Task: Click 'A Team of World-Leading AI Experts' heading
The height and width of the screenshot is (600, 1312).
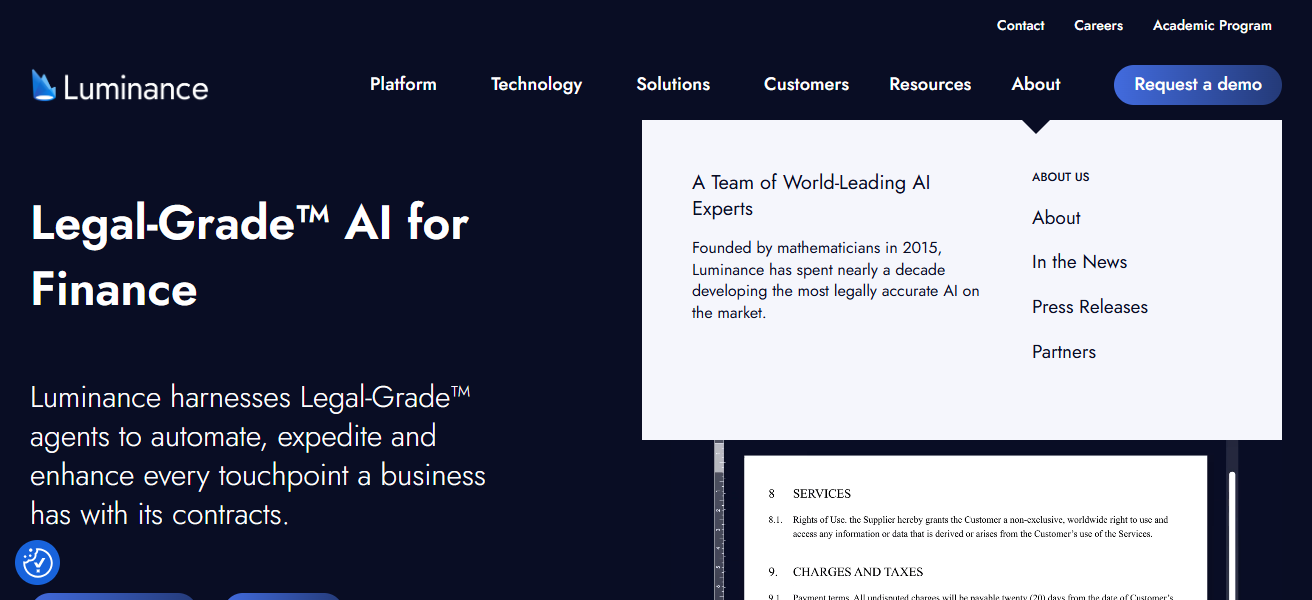Action: (x=811, y=195)
